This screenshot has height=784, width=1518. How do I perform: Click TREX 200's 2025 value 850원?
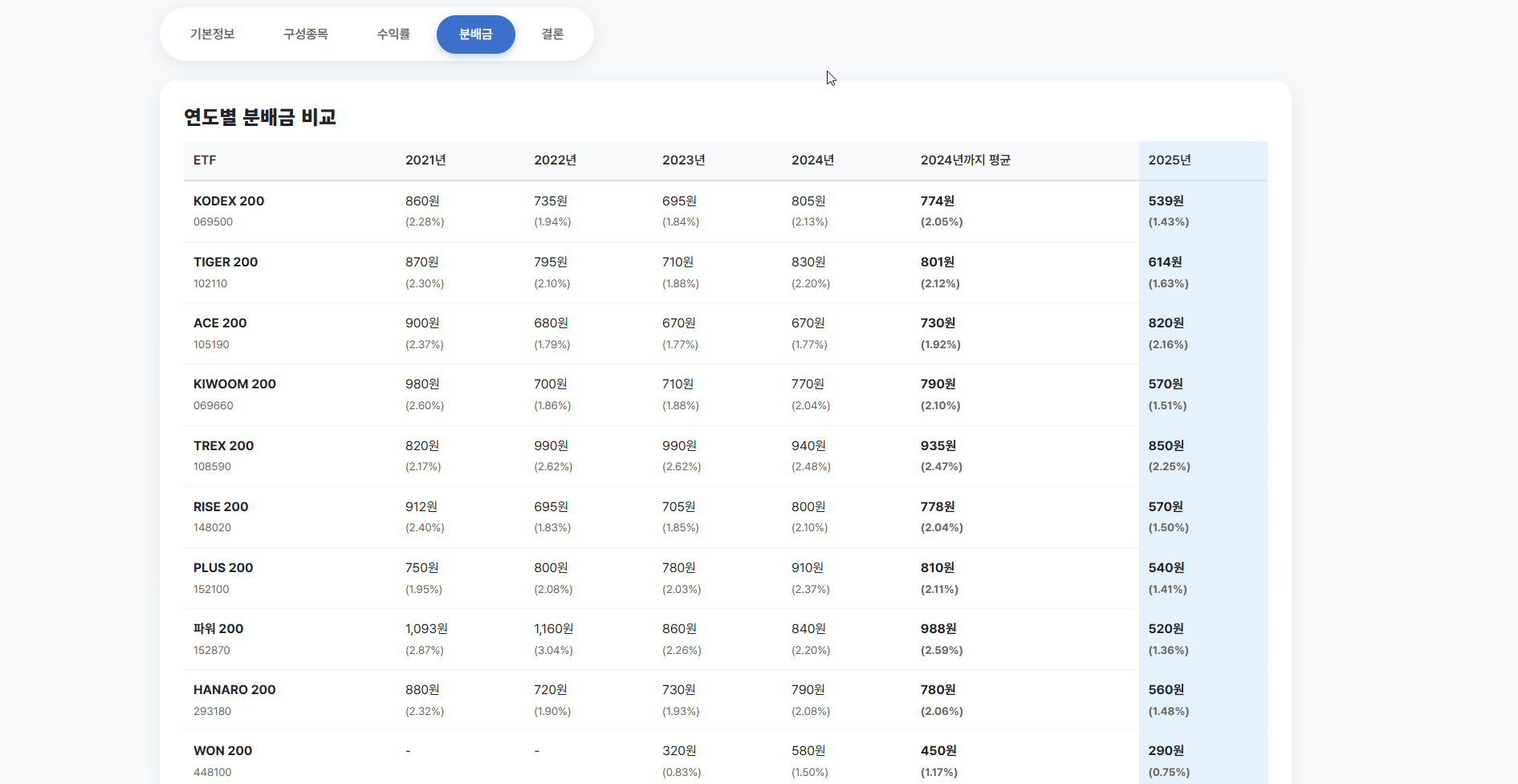click(x=1166, y=446)
